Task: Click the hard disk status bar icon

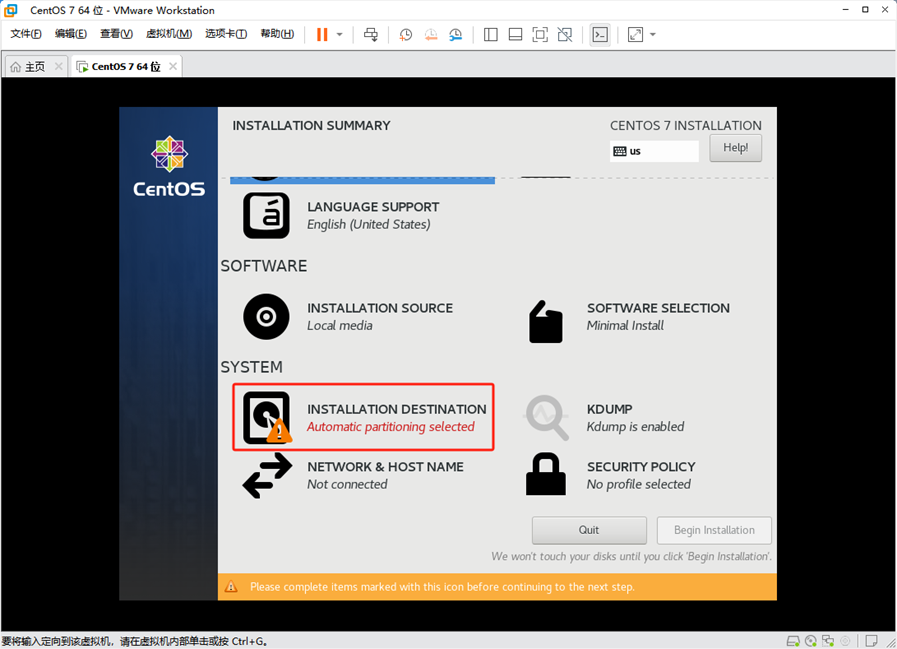Action: (x=793, y=641)
